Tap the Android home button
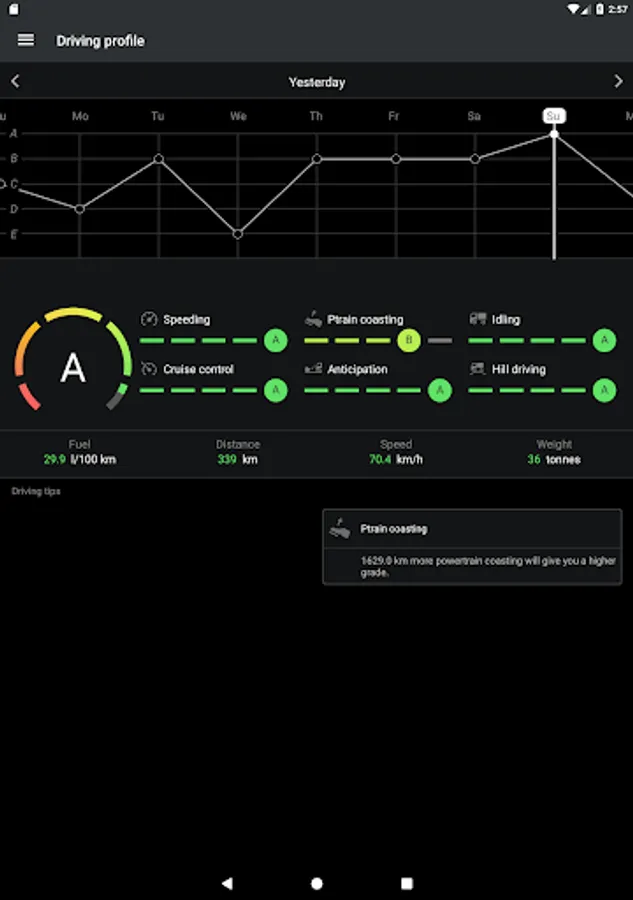Screen dimensions: 633x900 317,883
